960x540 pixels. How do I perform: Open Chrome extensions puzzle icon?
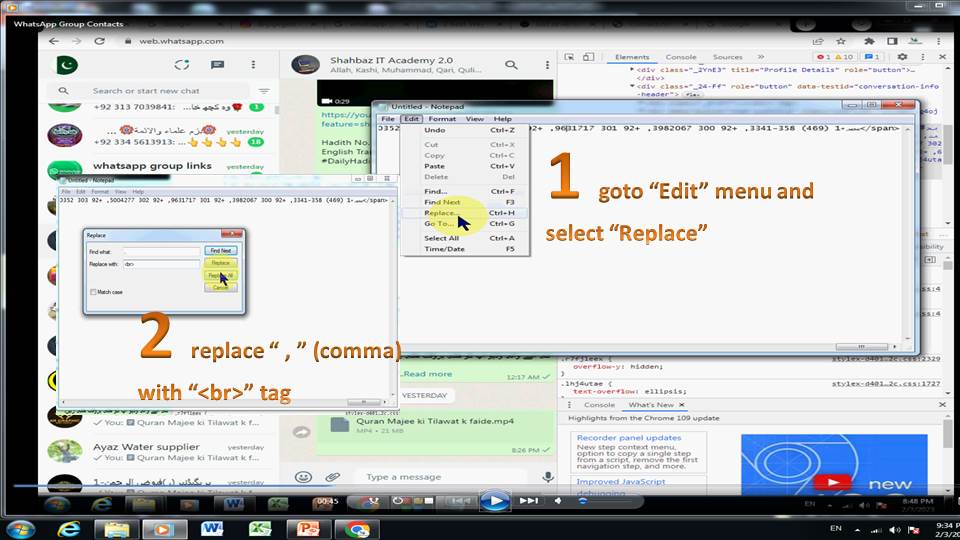coord(869,41)
